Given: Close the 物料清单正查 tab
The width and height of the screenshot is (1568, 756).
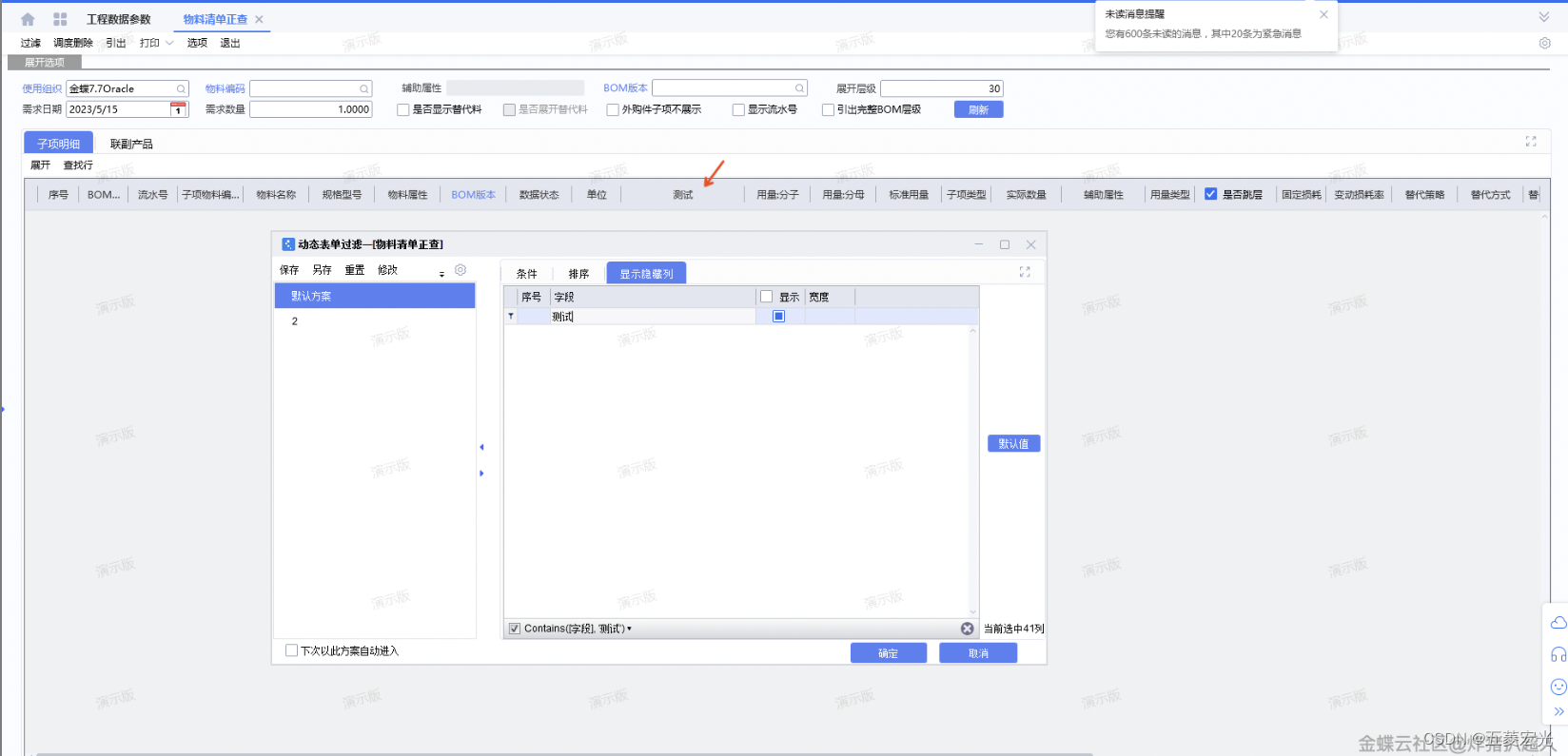Looking at the screenshot, I should click(259, 19).
